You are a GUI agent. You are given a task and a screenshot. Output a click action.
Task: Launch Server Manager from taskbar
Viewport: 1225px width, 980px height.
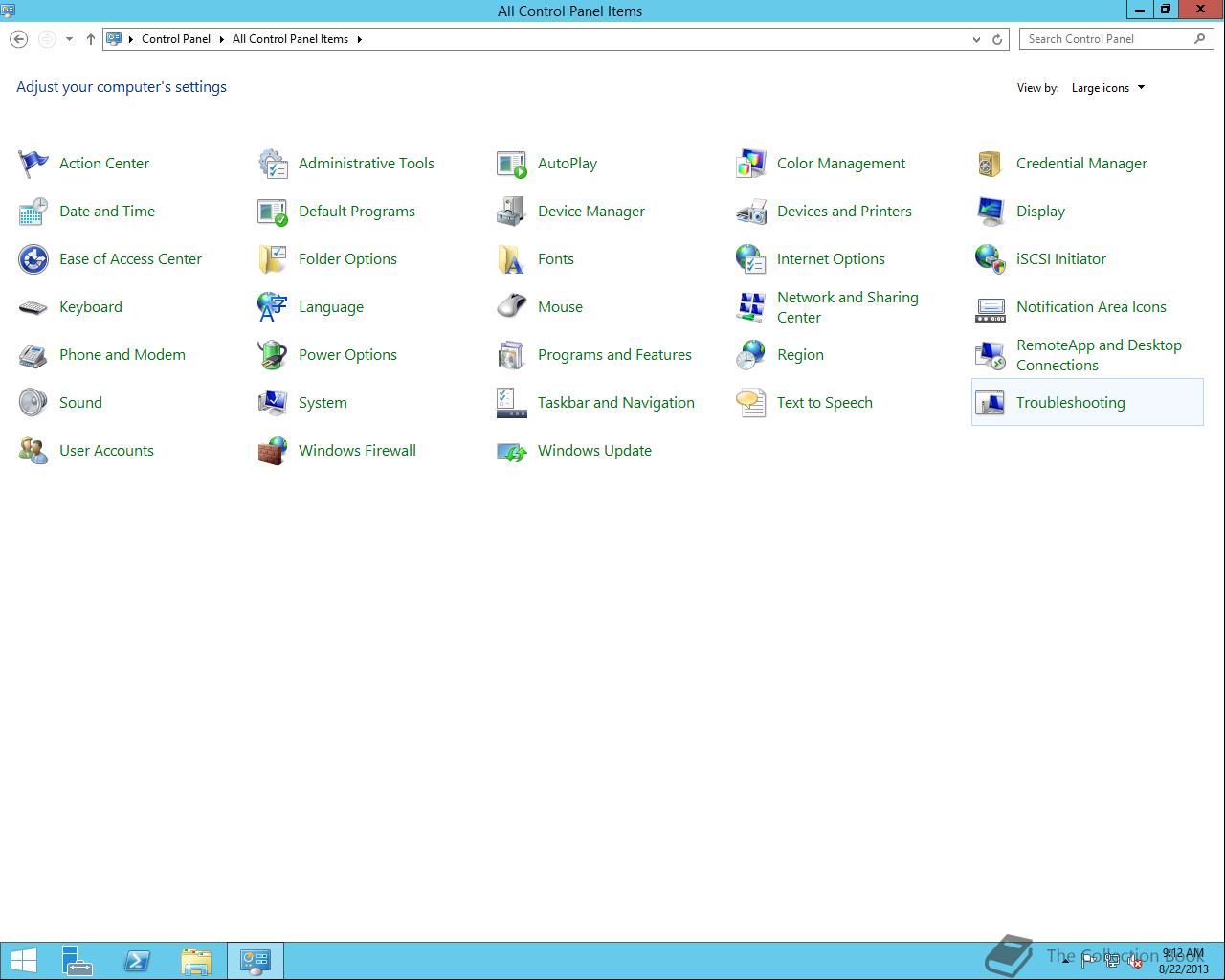pyautogui.click(x=78, y=961)
